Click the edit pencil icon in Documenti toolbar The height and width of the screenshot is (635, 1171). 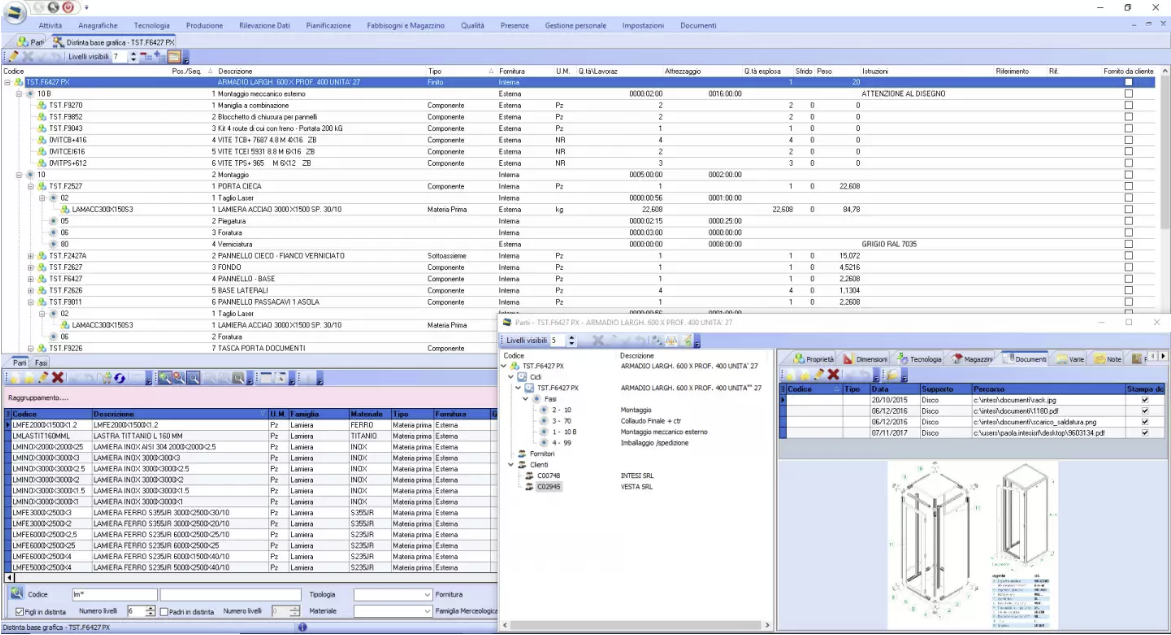point(819,374)
